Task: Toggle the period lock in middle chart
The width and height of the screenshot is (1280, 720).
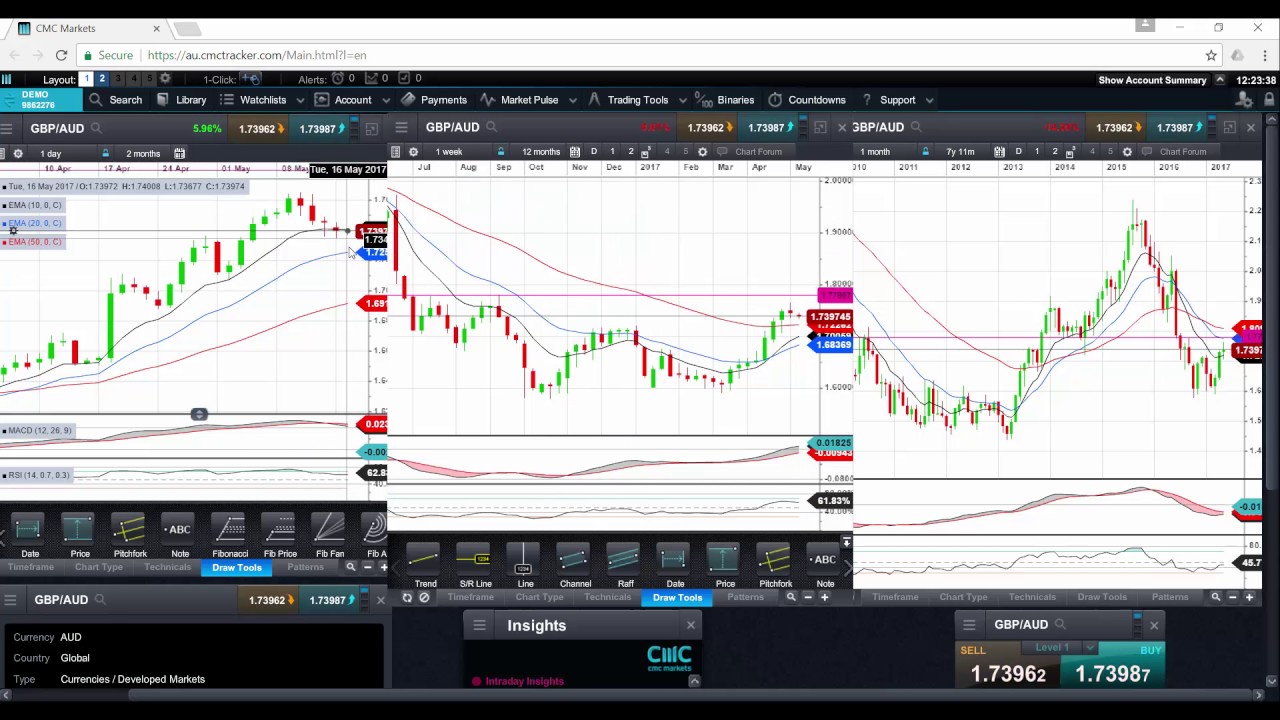Action: 501,152
